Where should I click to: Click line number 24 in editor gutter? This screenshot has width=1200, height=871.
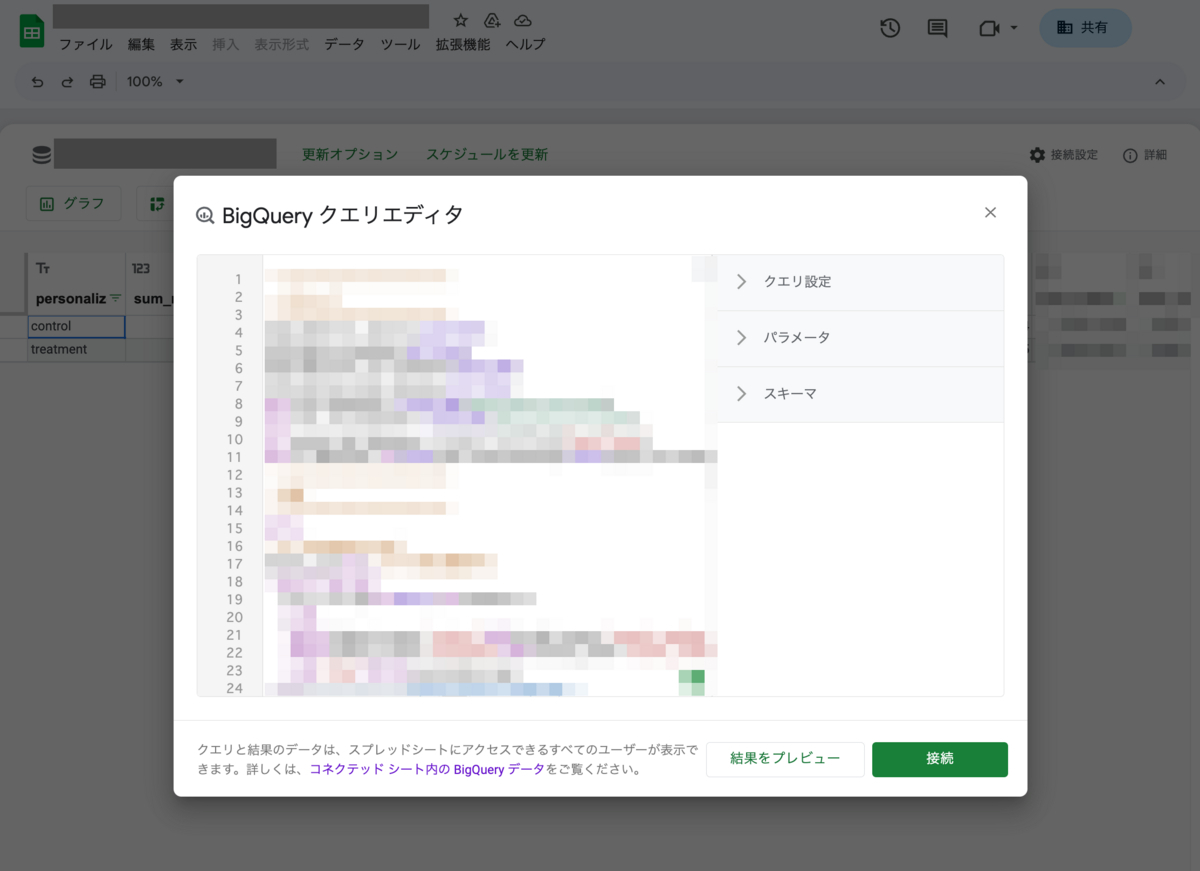(x=234, y=688)
